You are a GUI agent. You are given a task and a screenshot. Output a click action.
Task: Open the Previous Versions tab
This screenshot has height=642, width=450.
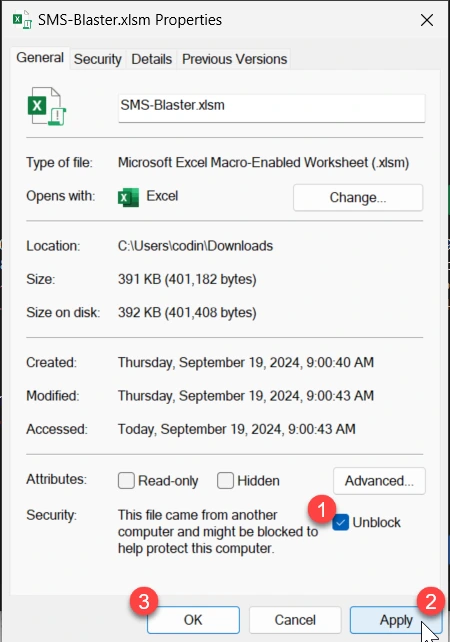(x=234, y=59)
